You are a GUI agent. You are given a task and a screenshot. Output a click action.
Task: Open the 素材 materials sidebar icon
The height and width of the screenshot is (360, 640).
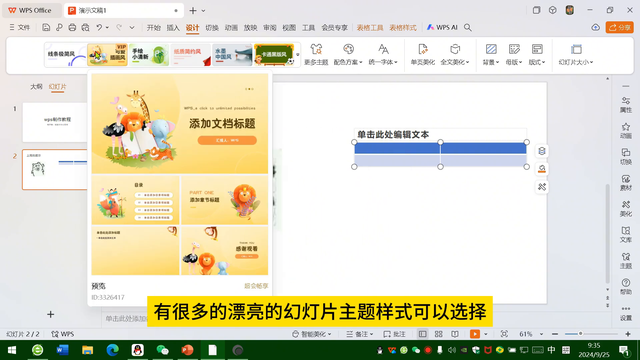[626, 182]
